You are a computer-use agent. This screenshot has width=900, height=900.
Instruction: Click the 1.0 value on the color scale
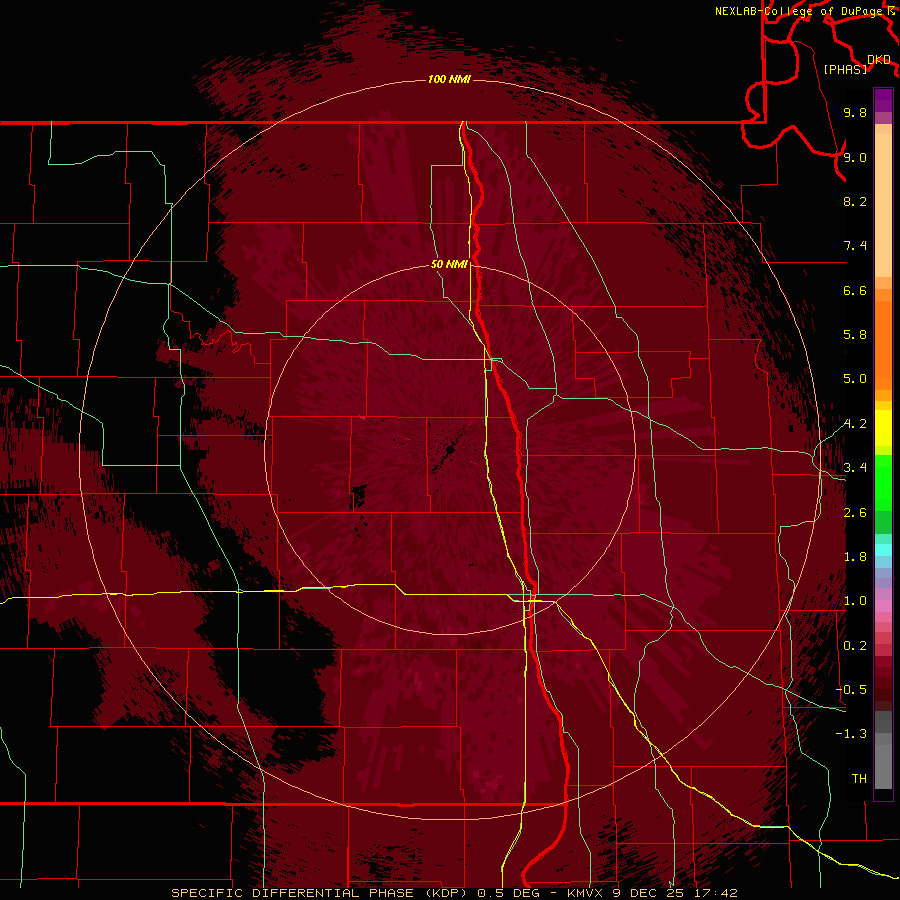click(x=855, y=601)
